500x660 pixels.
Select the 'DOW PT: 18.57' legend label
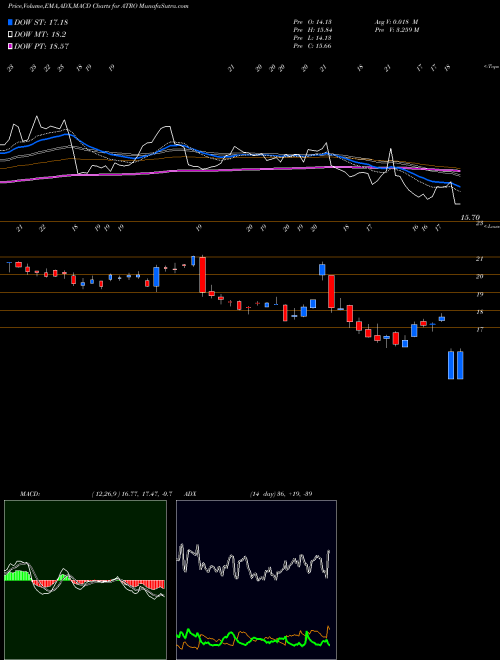click(x=41, y=46)
